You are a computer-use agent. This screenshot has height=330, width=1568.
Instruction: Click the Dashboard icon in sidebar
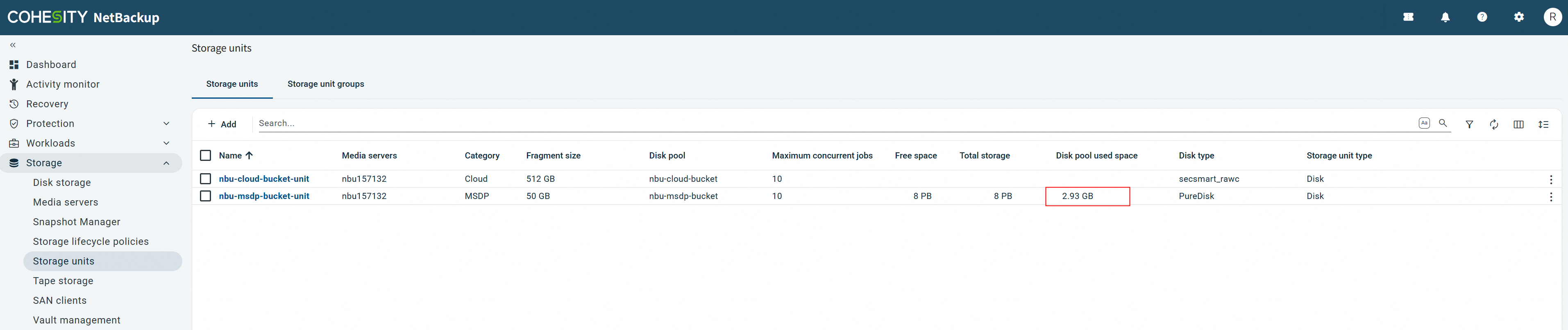point(14,64)
